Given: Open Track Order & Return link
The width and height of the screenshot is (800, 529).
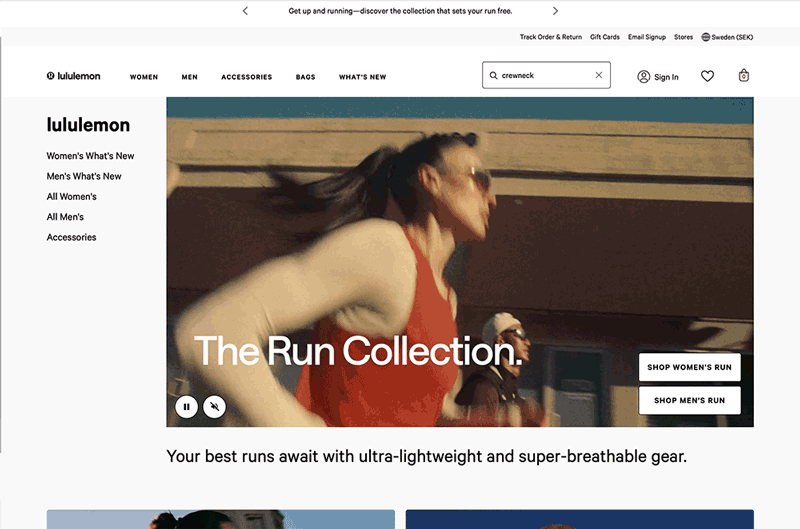Looking at the screenshot, I should coord(551,37).
